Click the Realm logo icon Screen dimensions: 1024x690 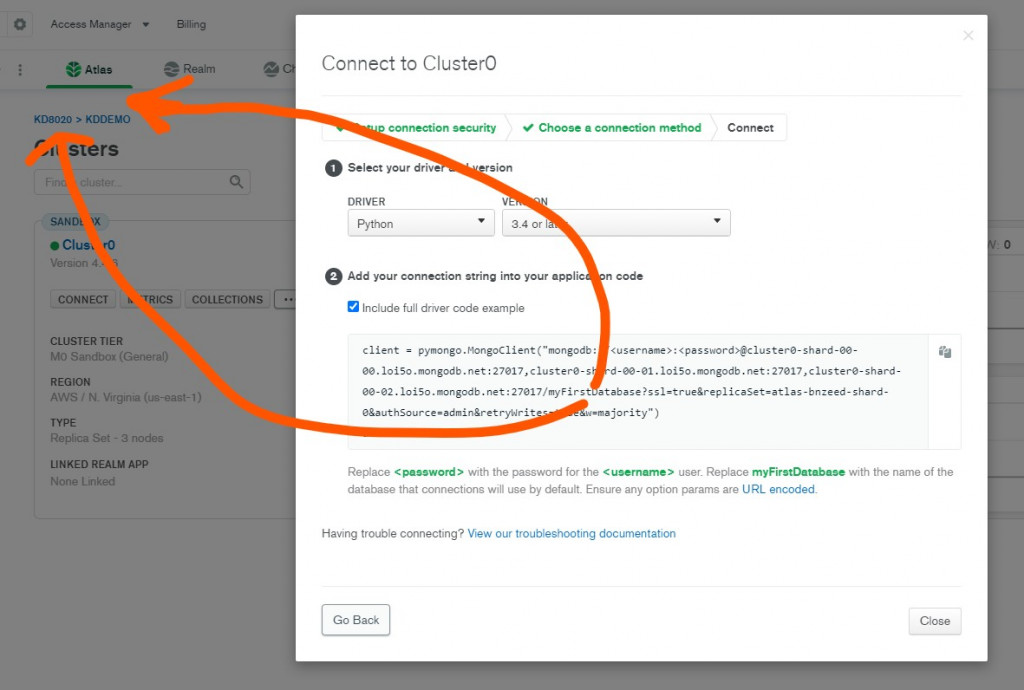tap(171, 69)
